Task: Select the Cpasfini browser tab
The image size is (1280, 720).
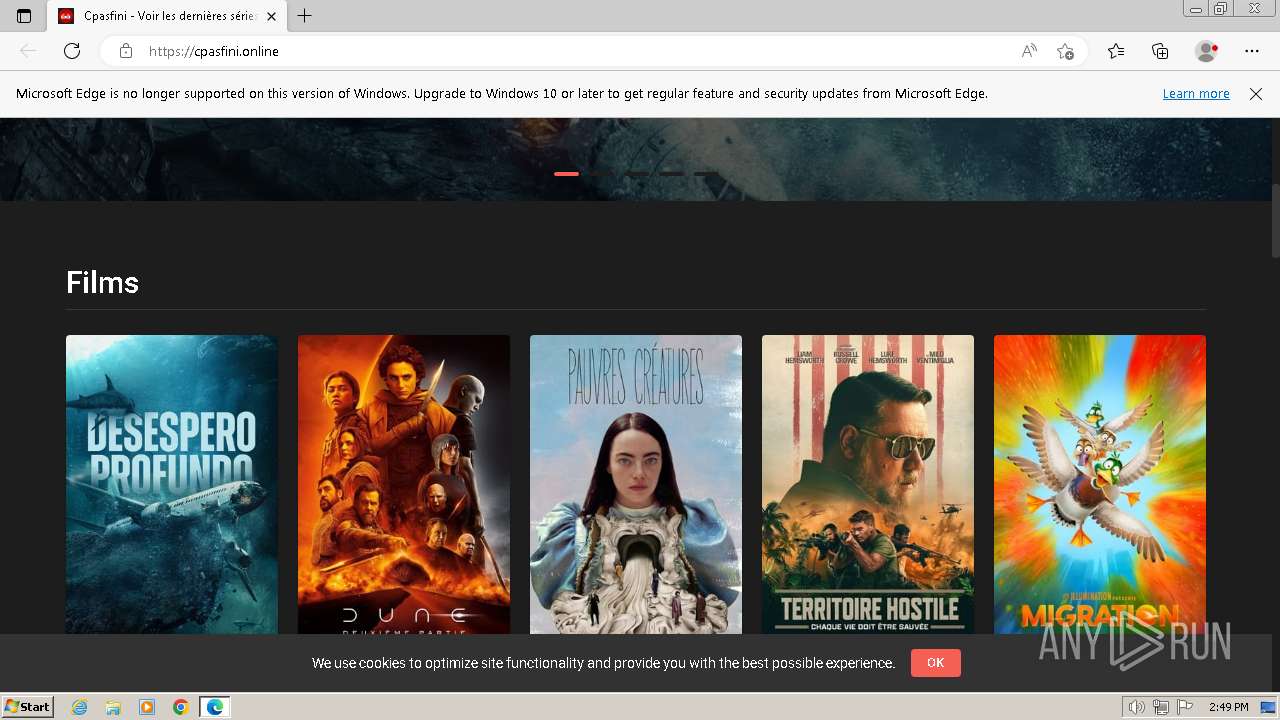Action: click(x=167, y=16)
